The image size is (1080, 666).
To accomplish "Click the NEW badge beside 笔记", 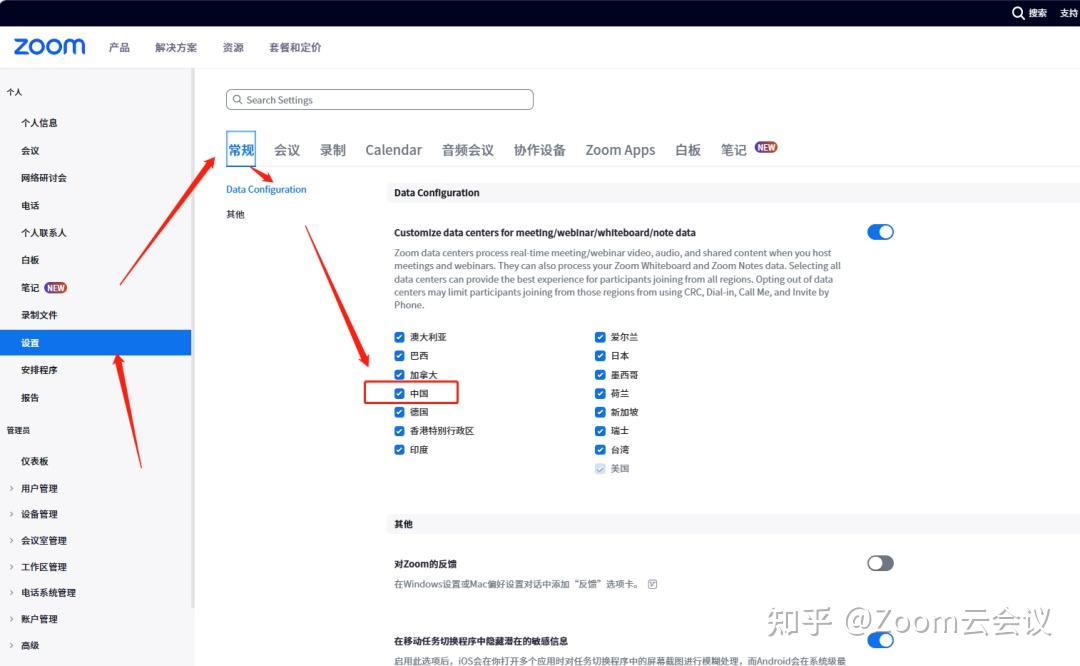I will [x=766, y=146].
